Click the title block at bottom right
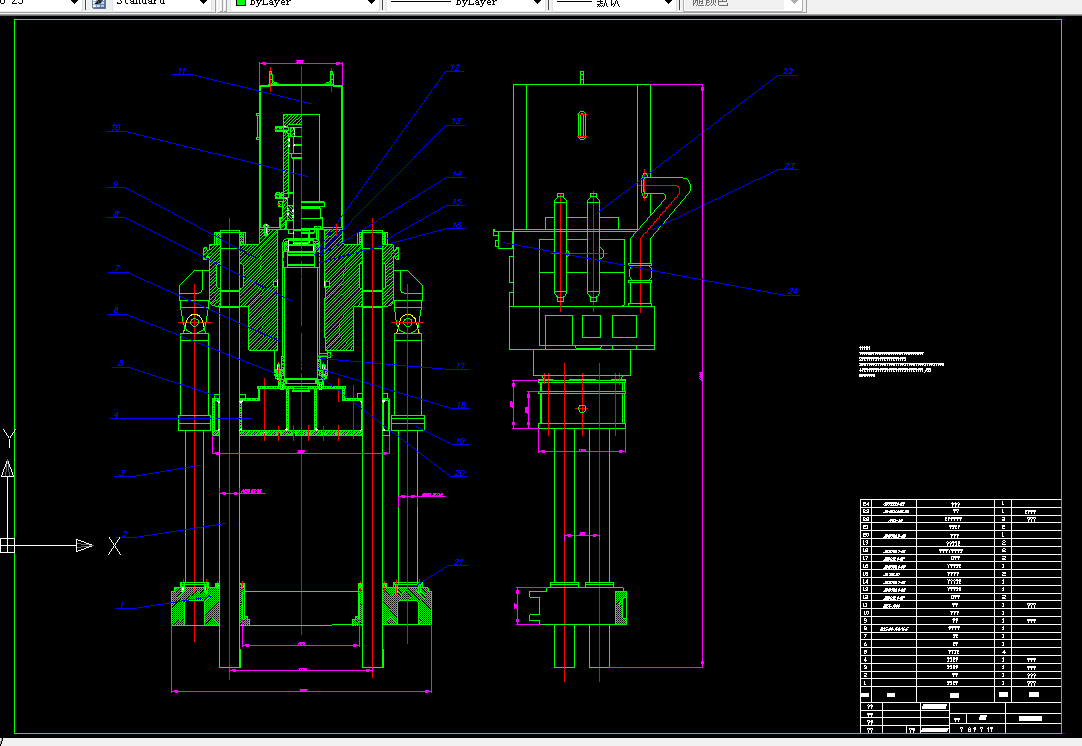The image size is (1082, 746). click(960, 718)
